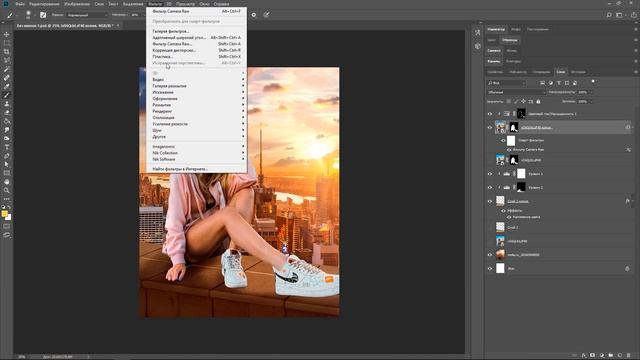The image size is (640, 360).
Task: Select the highlighted Brush tool in toolbar
Action: click(7, 95)
